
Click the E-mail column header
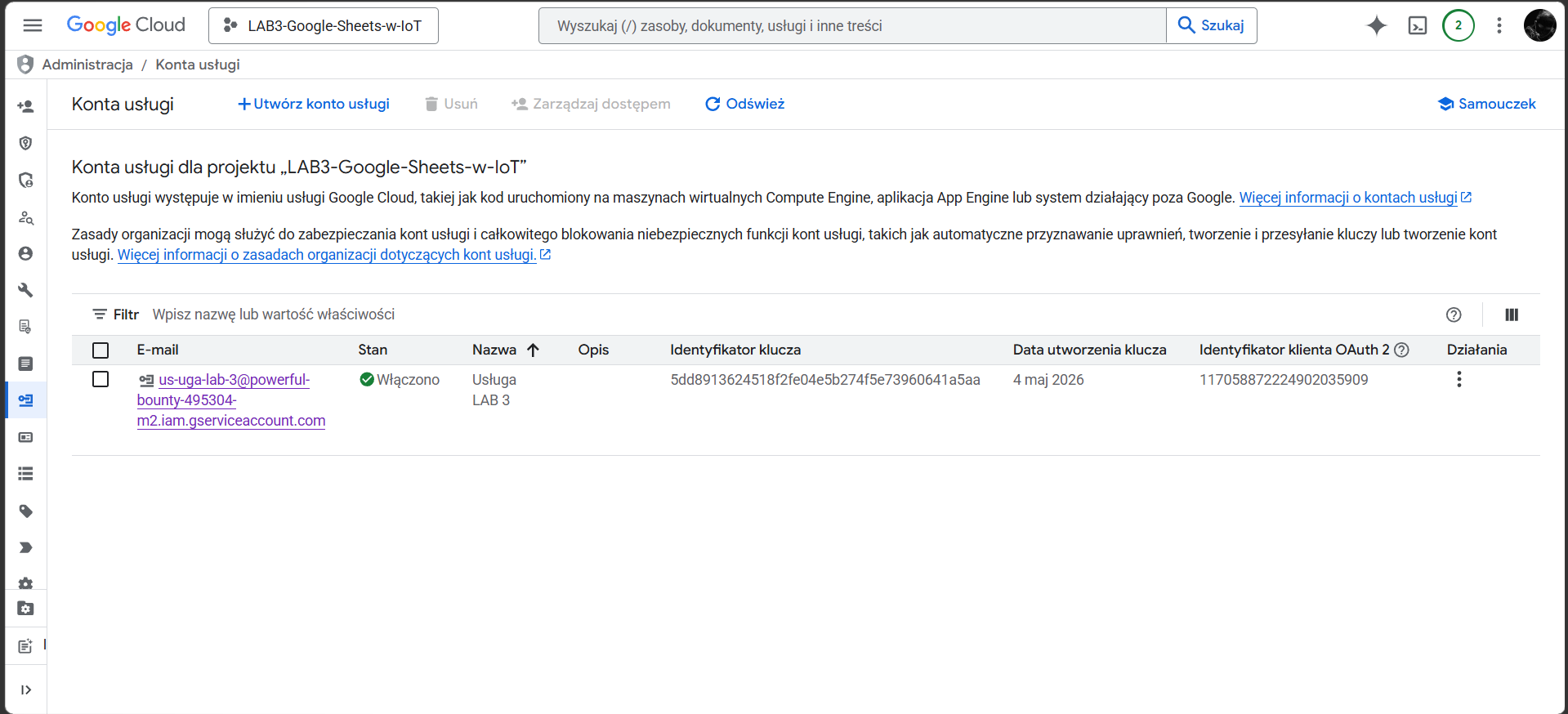tap(158, 350)
